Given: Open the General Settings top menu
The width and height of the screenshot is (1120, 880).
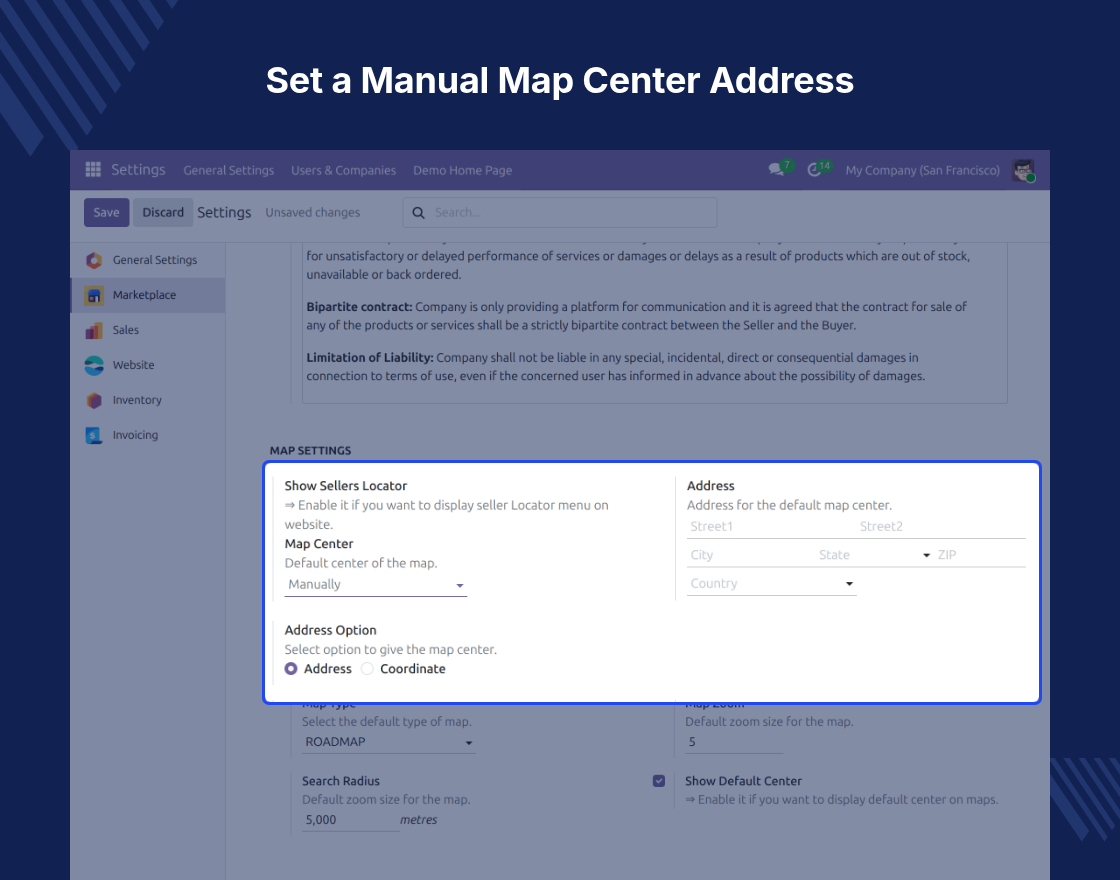Looking at the screenshot, I should click(229, 170).
